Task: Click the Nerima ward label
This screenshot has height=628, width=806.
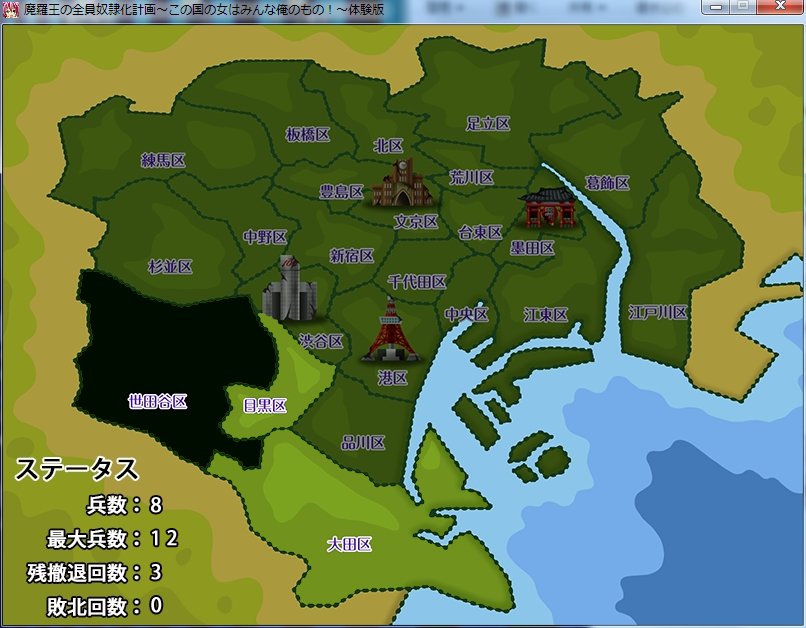Action: coord(163,159)
